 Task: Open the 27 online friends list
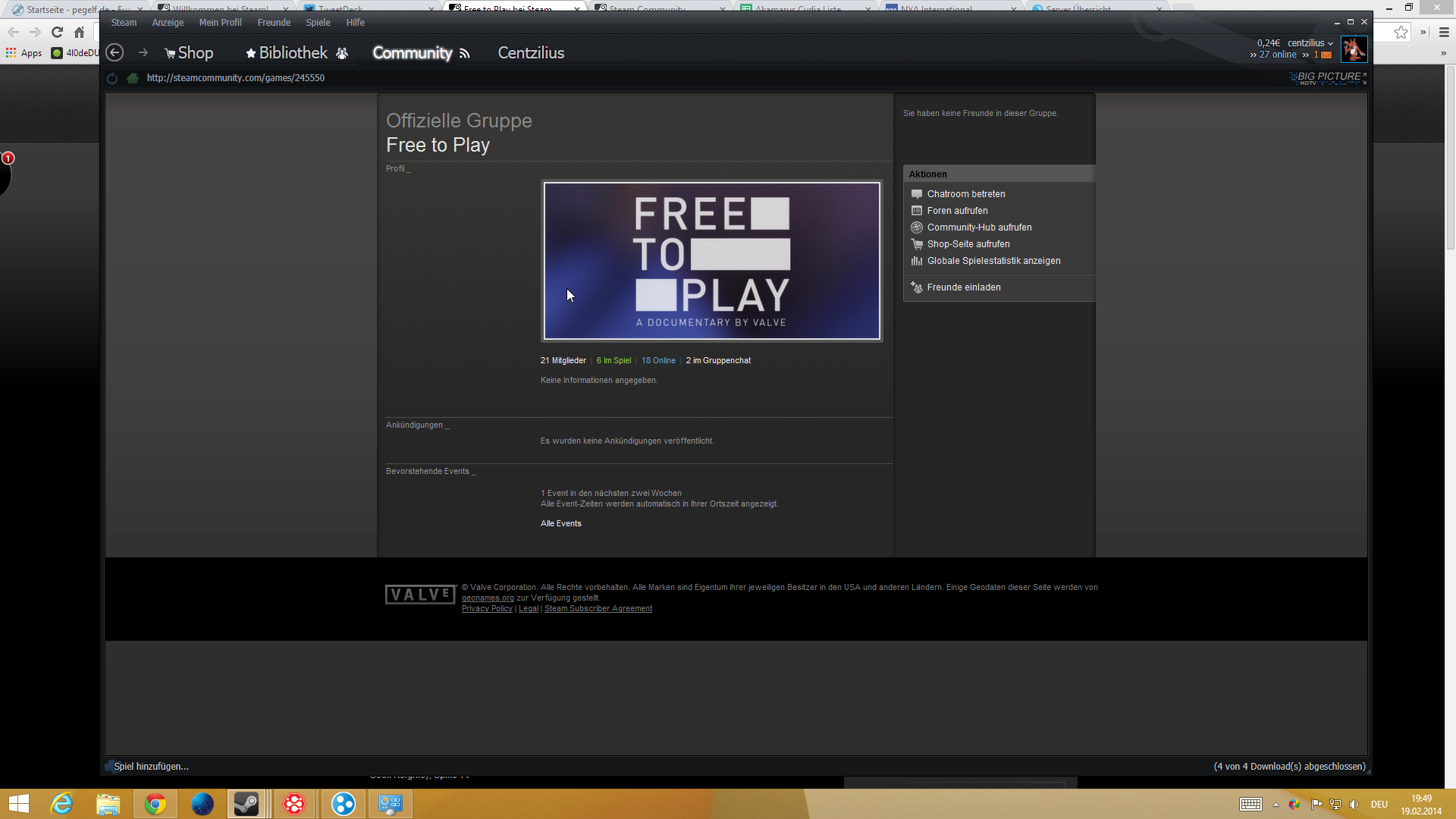coord(1277,55)
